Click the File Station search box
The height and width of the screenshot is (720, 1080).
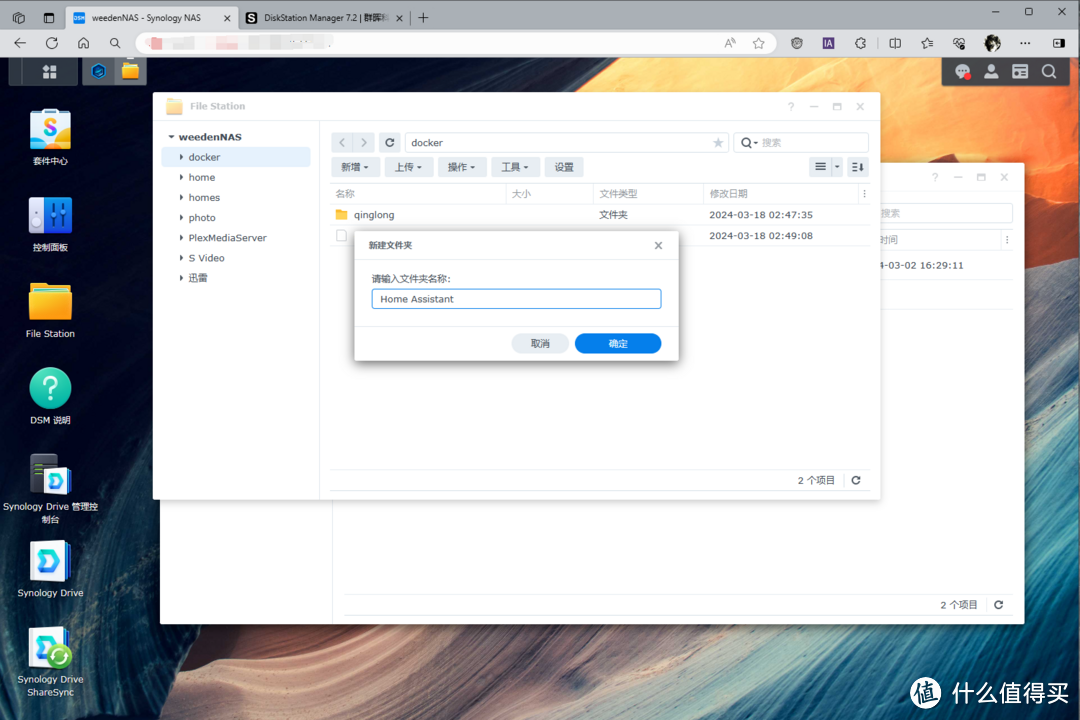coord(801,143)
